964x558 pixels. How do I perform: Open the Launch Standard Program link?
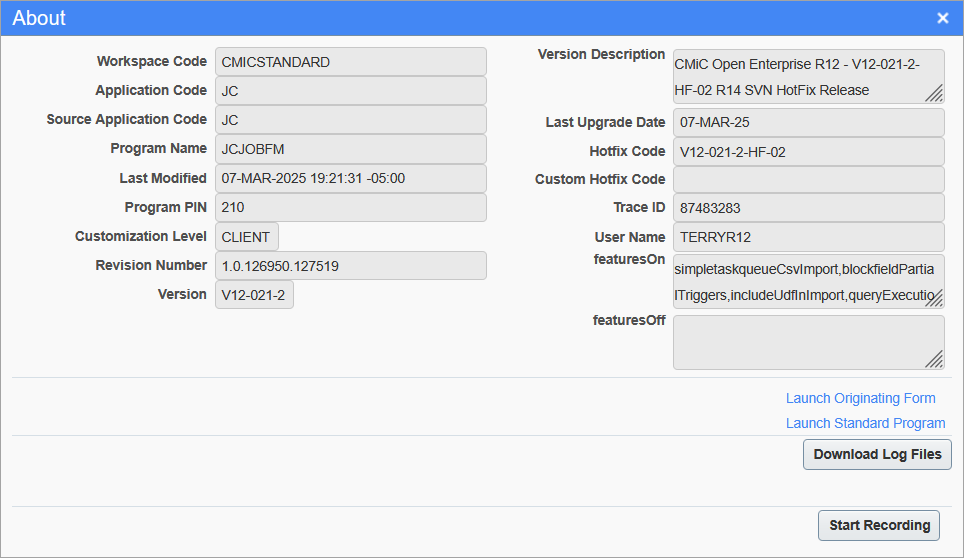[x=866, y=423]
